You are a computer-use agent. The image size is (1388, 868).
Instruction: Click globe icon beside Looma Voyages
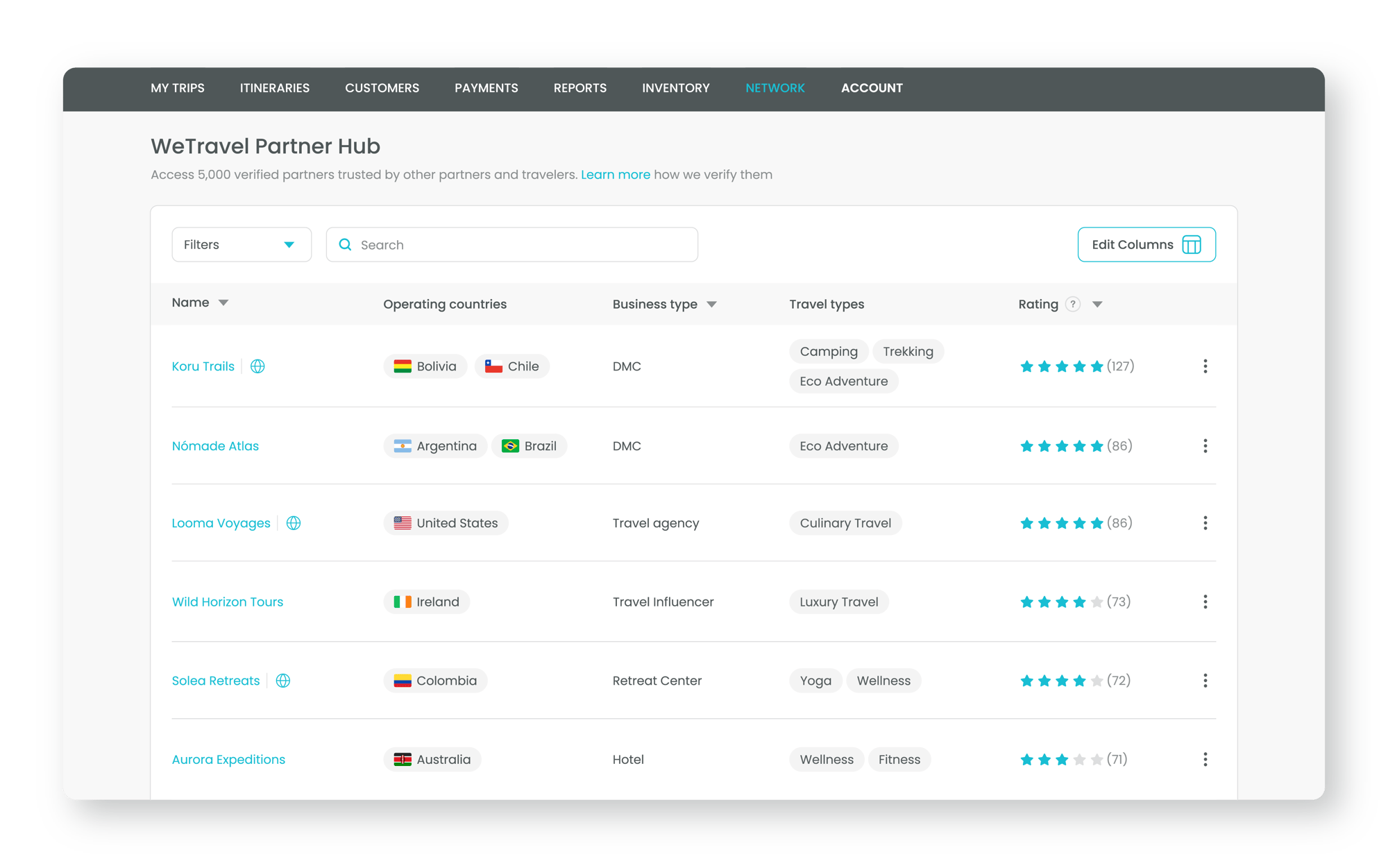[294, 523]
